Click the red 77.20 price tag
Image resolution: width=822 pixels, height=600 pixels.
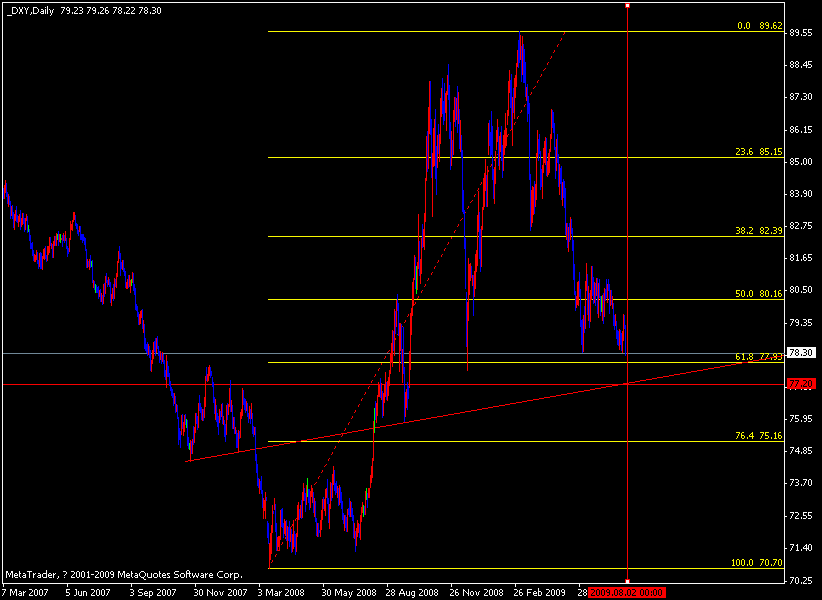click(800, 382)
